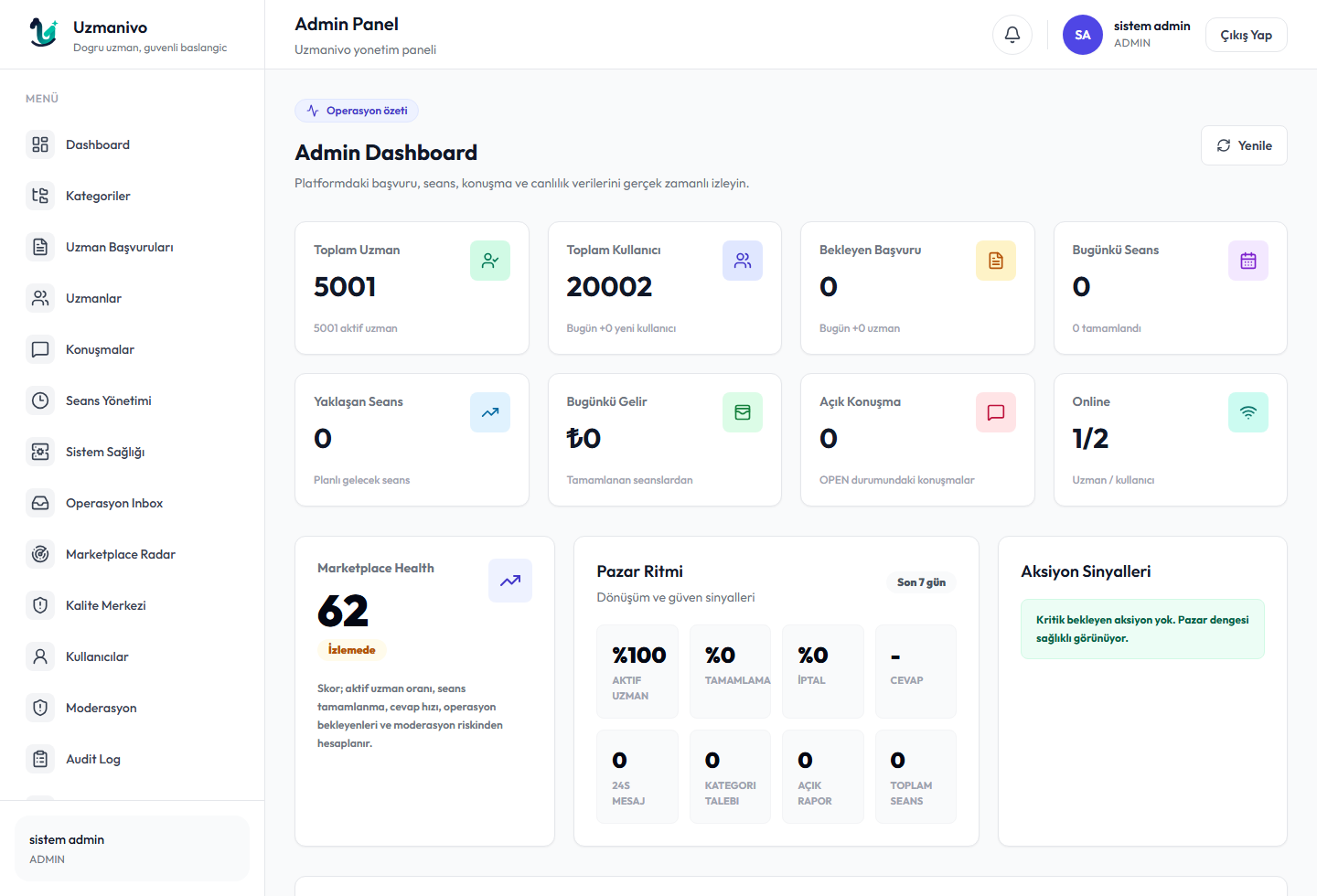
Task: Click the Toplam Seans tile
Action: point(915,776)
